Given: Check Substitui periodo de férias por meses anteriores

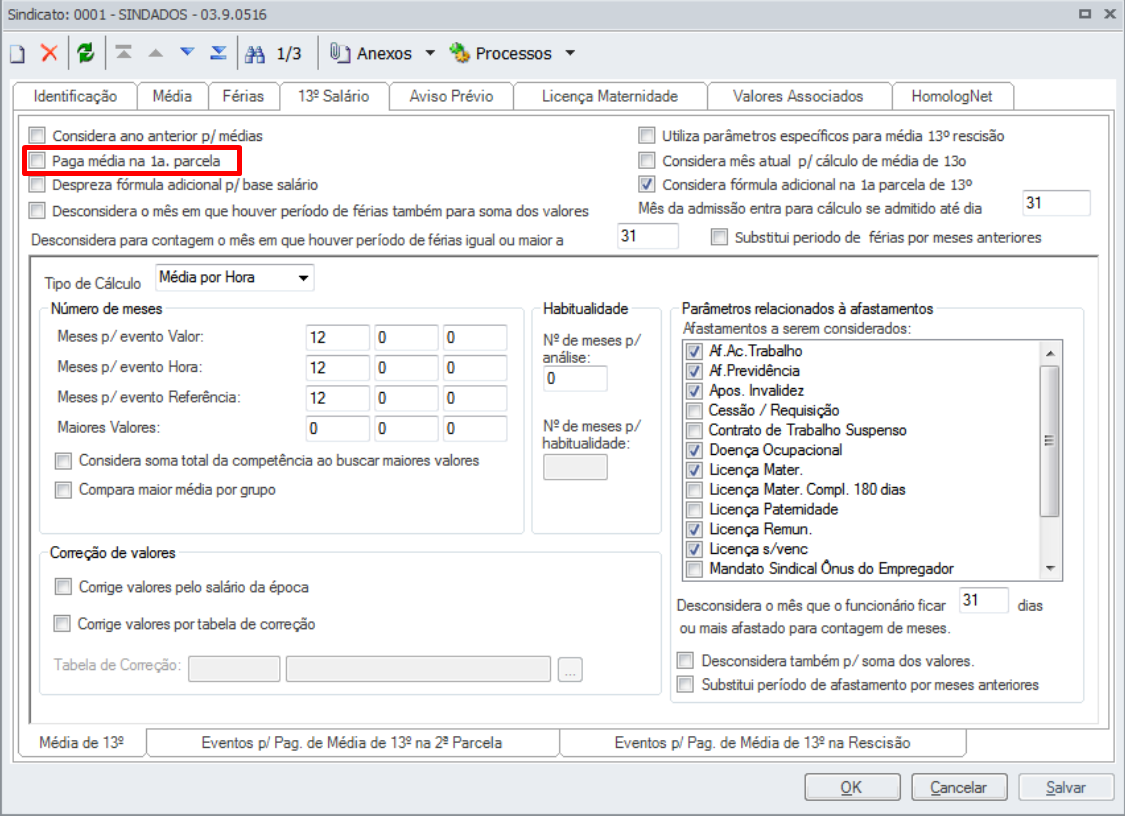Looking at the screenshot, I should pyautogui.click(x=719, y=237).
